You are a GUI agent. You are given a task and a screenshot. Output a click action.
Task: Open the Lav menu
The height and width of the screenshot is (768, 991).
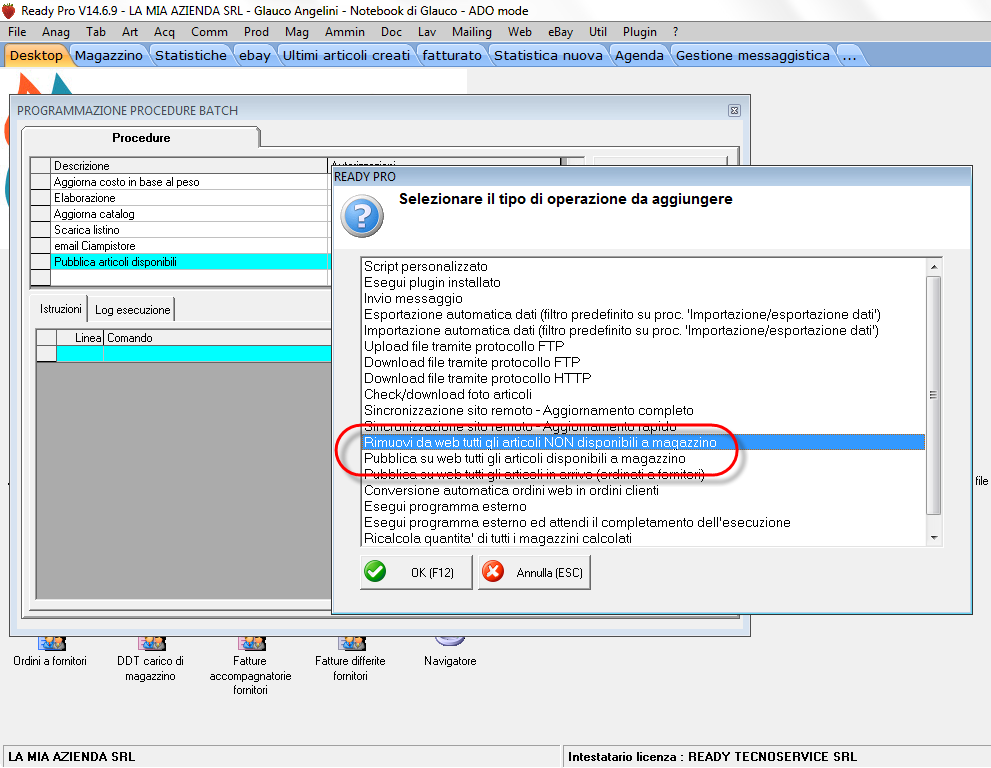click(427, 32)
